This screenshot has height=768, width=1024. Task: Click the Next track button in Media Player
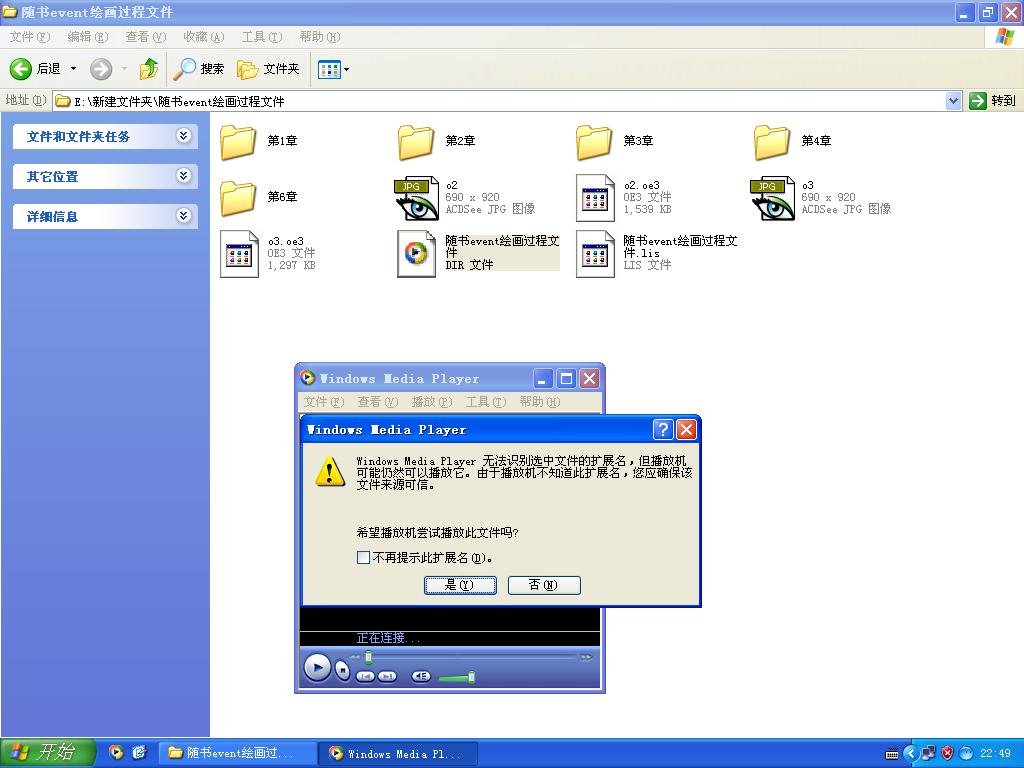[x=387, y=676]
